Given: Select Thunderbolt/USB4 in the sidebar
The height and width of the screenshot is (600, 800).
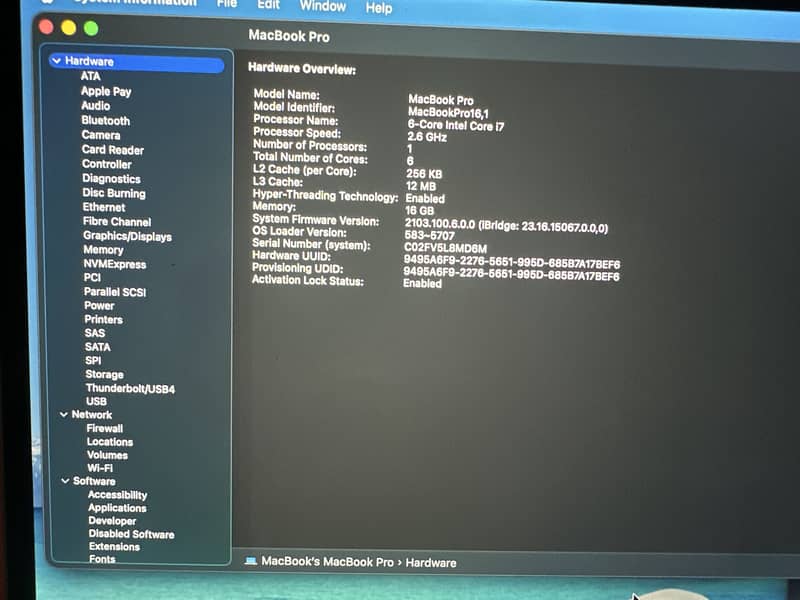Looking at the screenshot, I should 130,389.
